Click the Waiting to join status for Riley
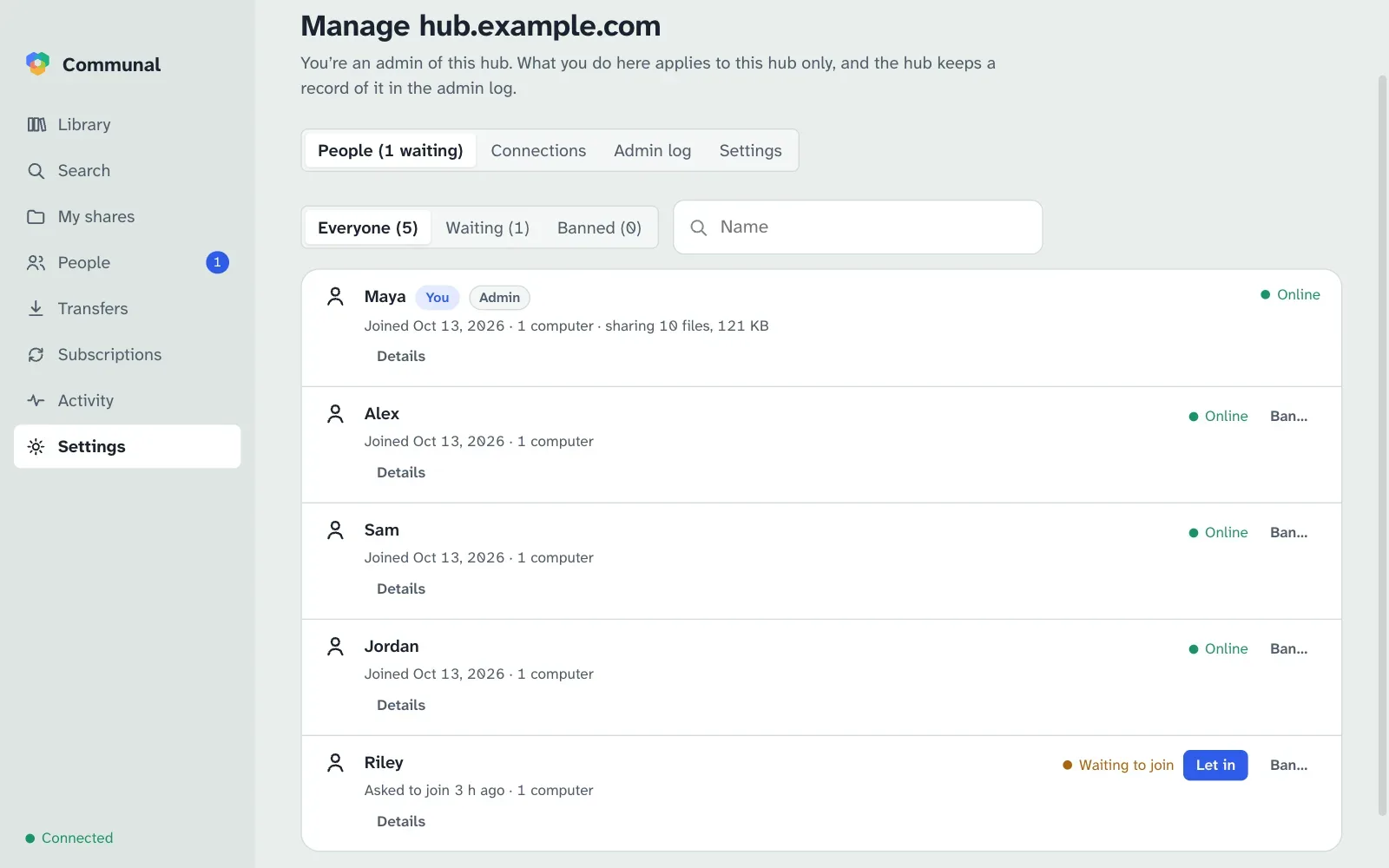 click(x=1118, y=766)
